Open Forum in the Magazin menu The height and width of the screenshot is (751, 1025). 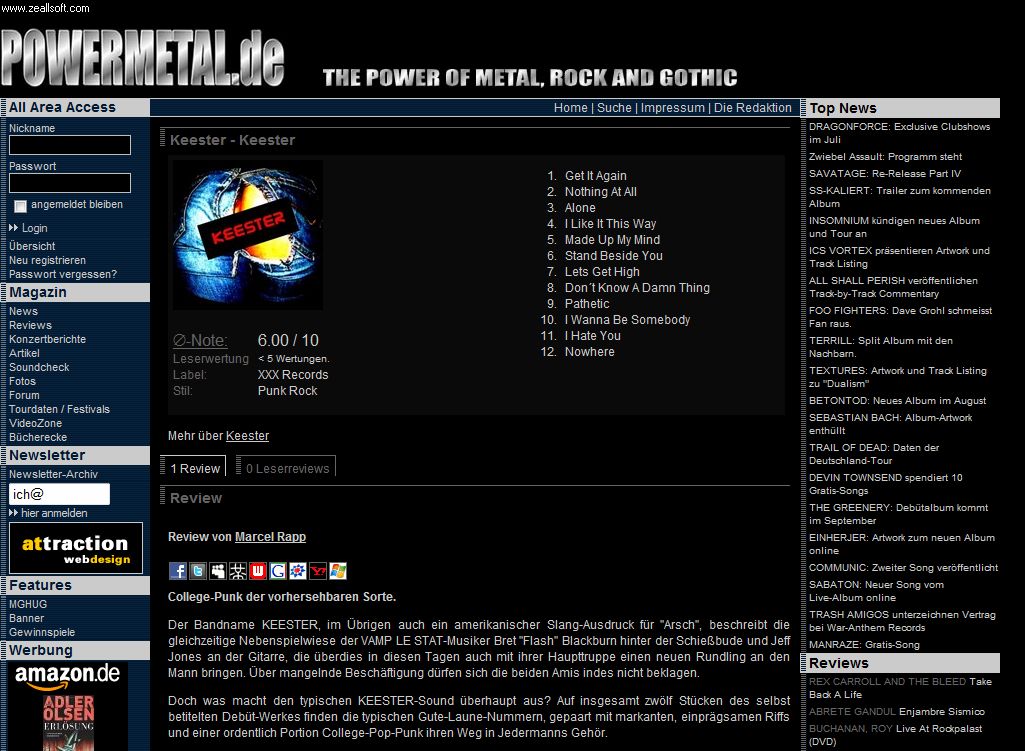24,395
